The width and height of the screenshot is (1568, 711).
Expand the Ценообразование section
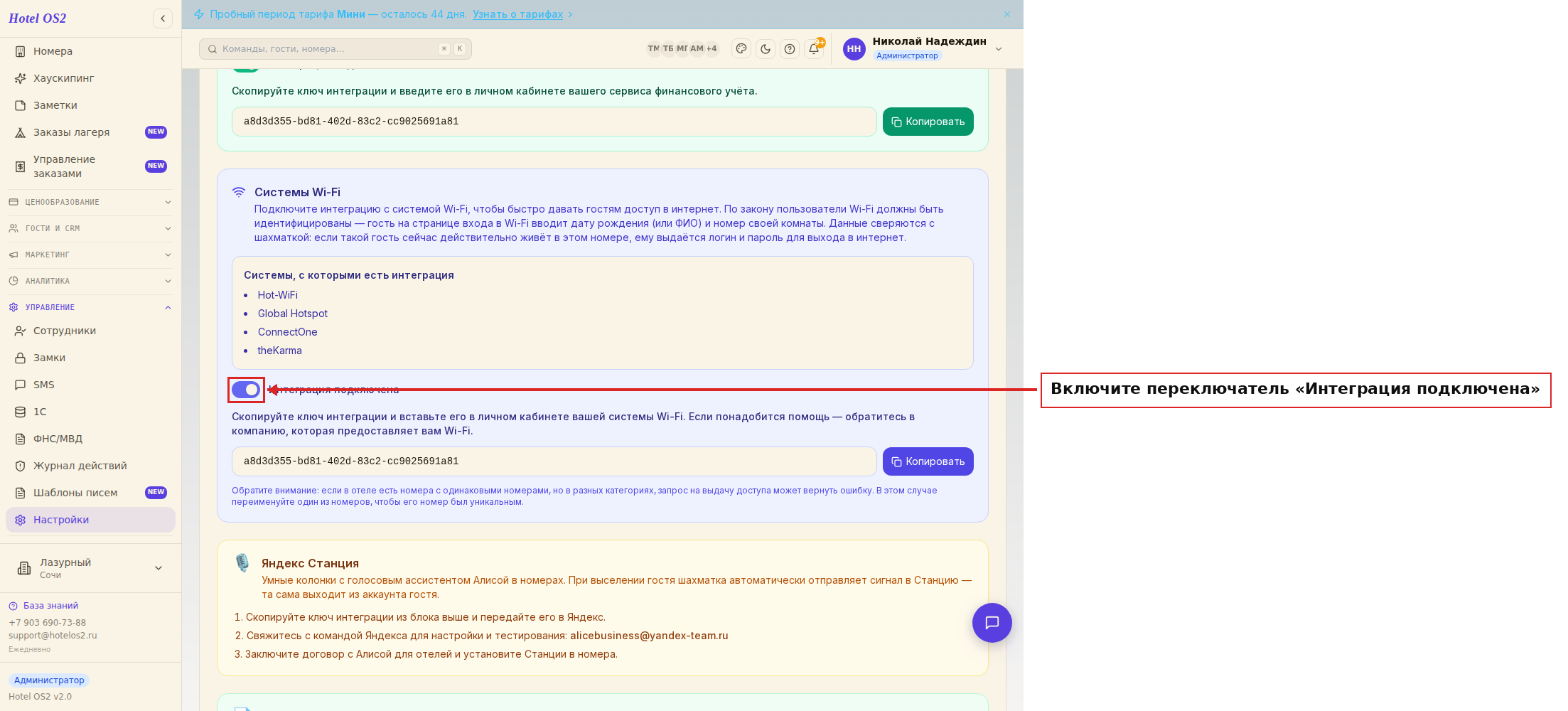point(90,203)
